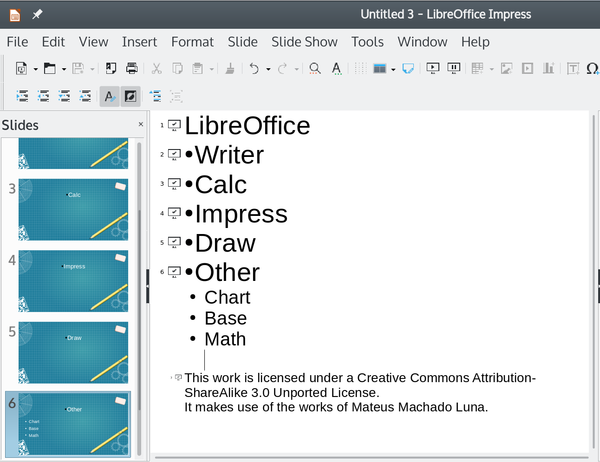The image size is (600, 462).
Task: Toggle Black and White View
Action: [130, 96]
